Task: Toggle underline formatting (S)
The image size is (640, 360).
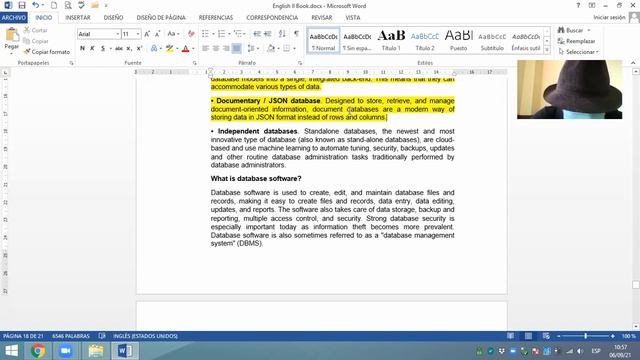Action: [x=103, y=48]
